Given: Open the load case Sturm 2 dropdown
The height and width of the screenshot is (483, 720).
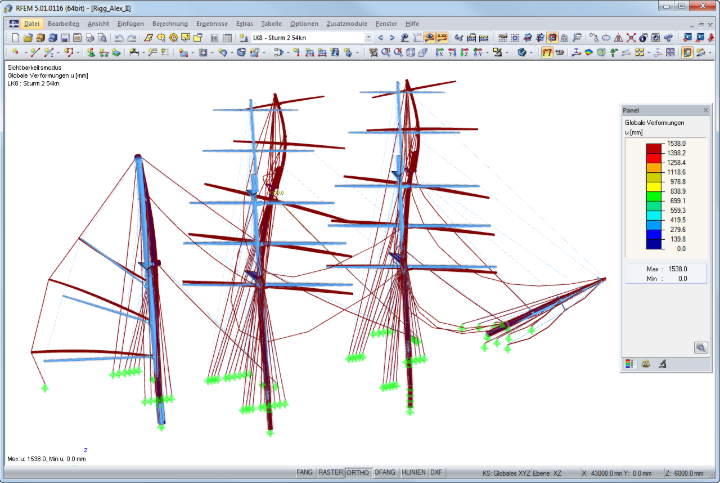Looking at the screenshot, I should pos(368,38).
